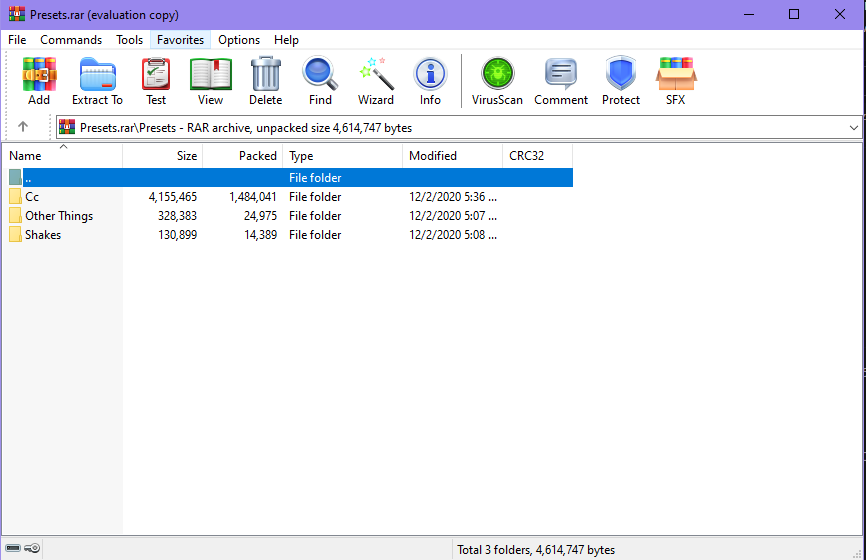The image size is (866, 560).
Task: Select the Other Things folder icon
Action: 15,215
